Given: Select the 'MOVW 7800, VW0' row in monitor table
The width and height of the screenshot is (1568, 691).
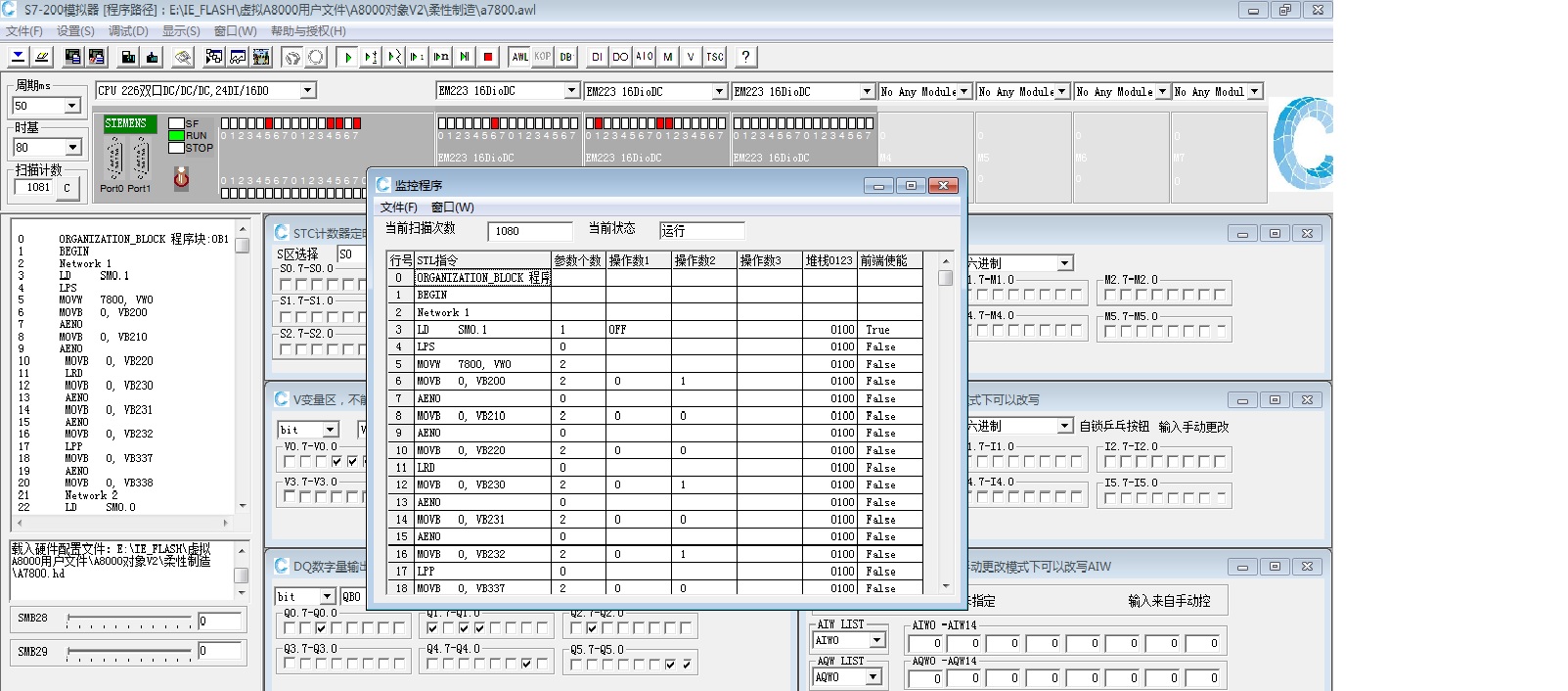Looking at the screenshot, I should (654, 364).
